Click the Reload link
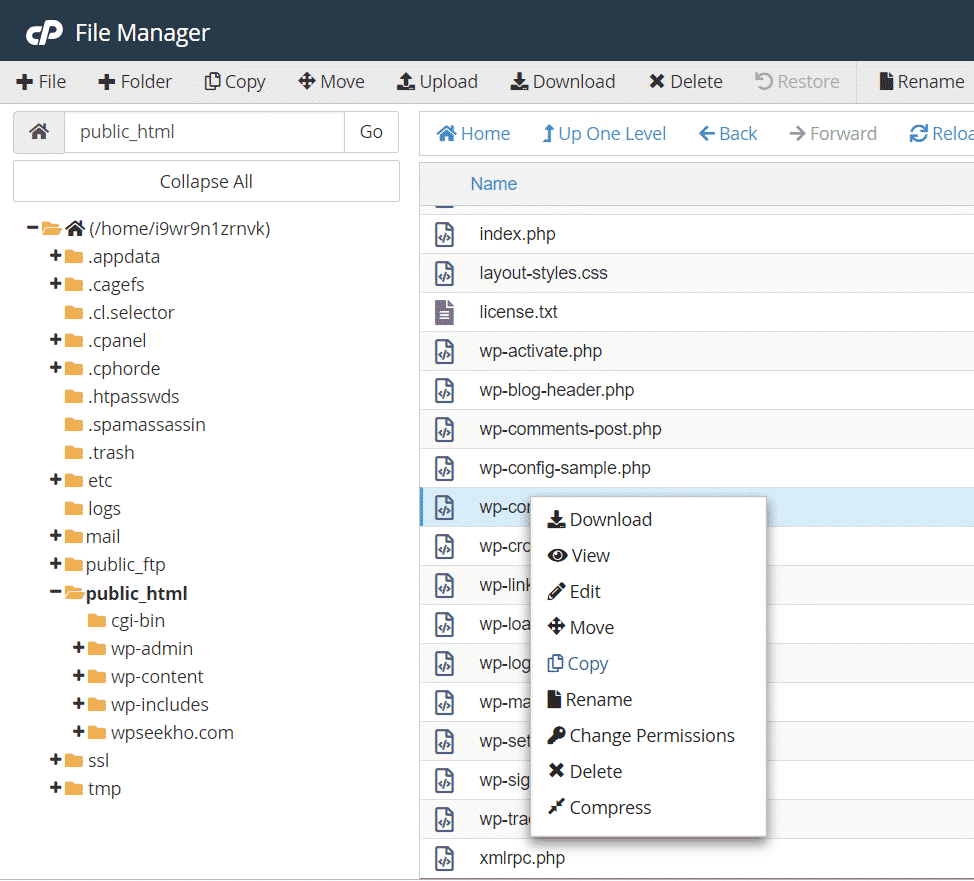974x881 pixels. 941,134
